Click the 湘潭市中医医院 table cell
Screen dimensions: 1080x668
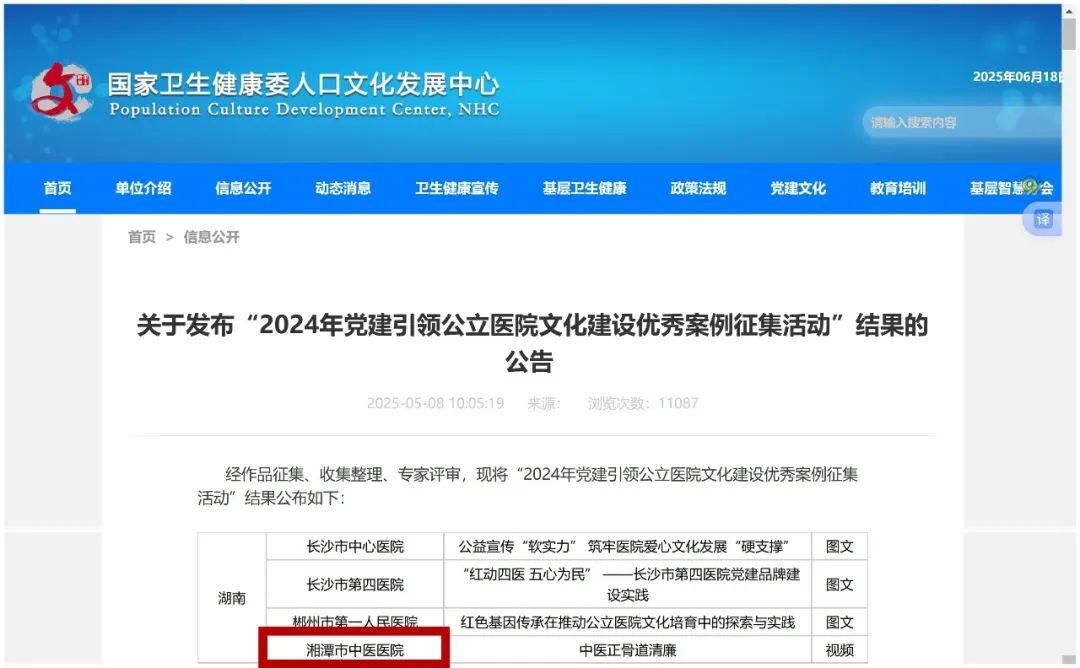pyautogui.click(x=355, y=649)
